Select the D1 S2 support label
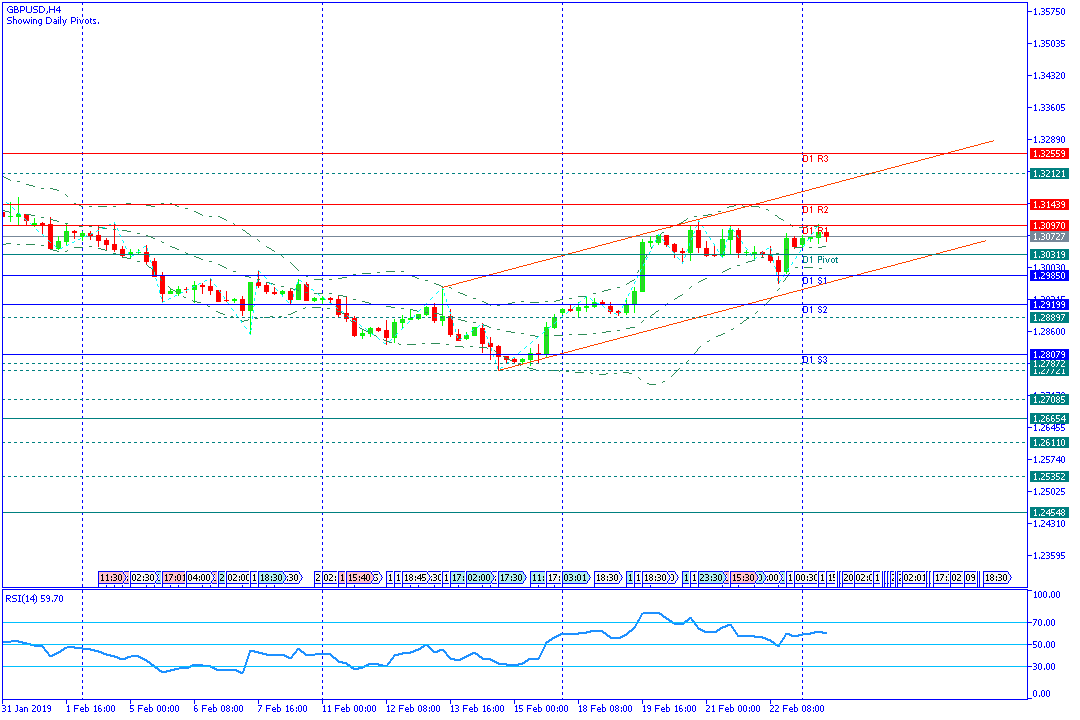The image size is (1080, 720). [814, 310]
